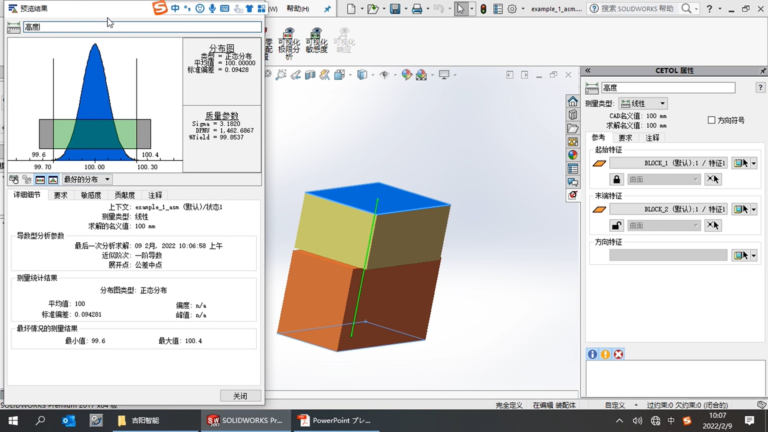The height and width of the screenshot is (432, 768).
Task: Switch to 贡献度 tab
Action: pos(124,195)
